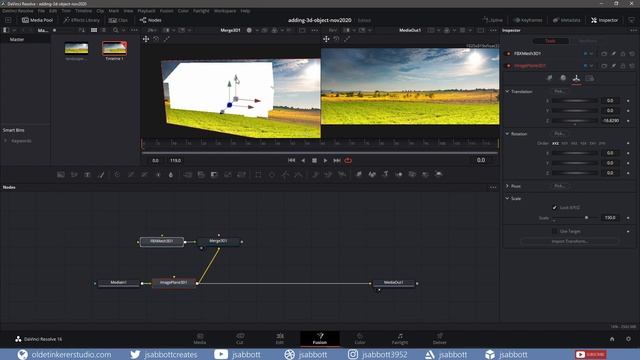This screenshot has height=360, width=640.
Task: Add a Text 3D node from the toolbar
Action: [x=386, y=175]
